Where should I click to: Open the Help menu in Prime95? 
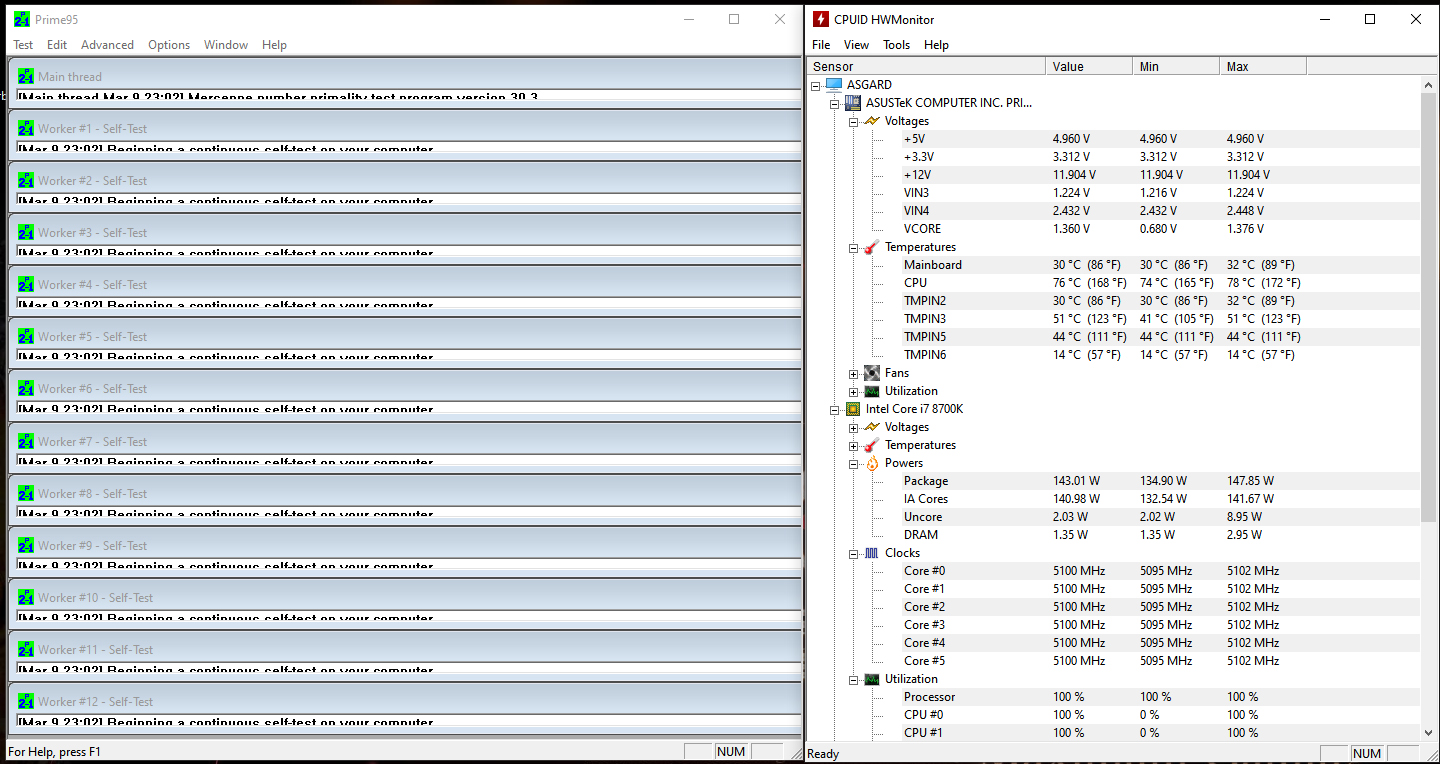[x=274, y=45]
